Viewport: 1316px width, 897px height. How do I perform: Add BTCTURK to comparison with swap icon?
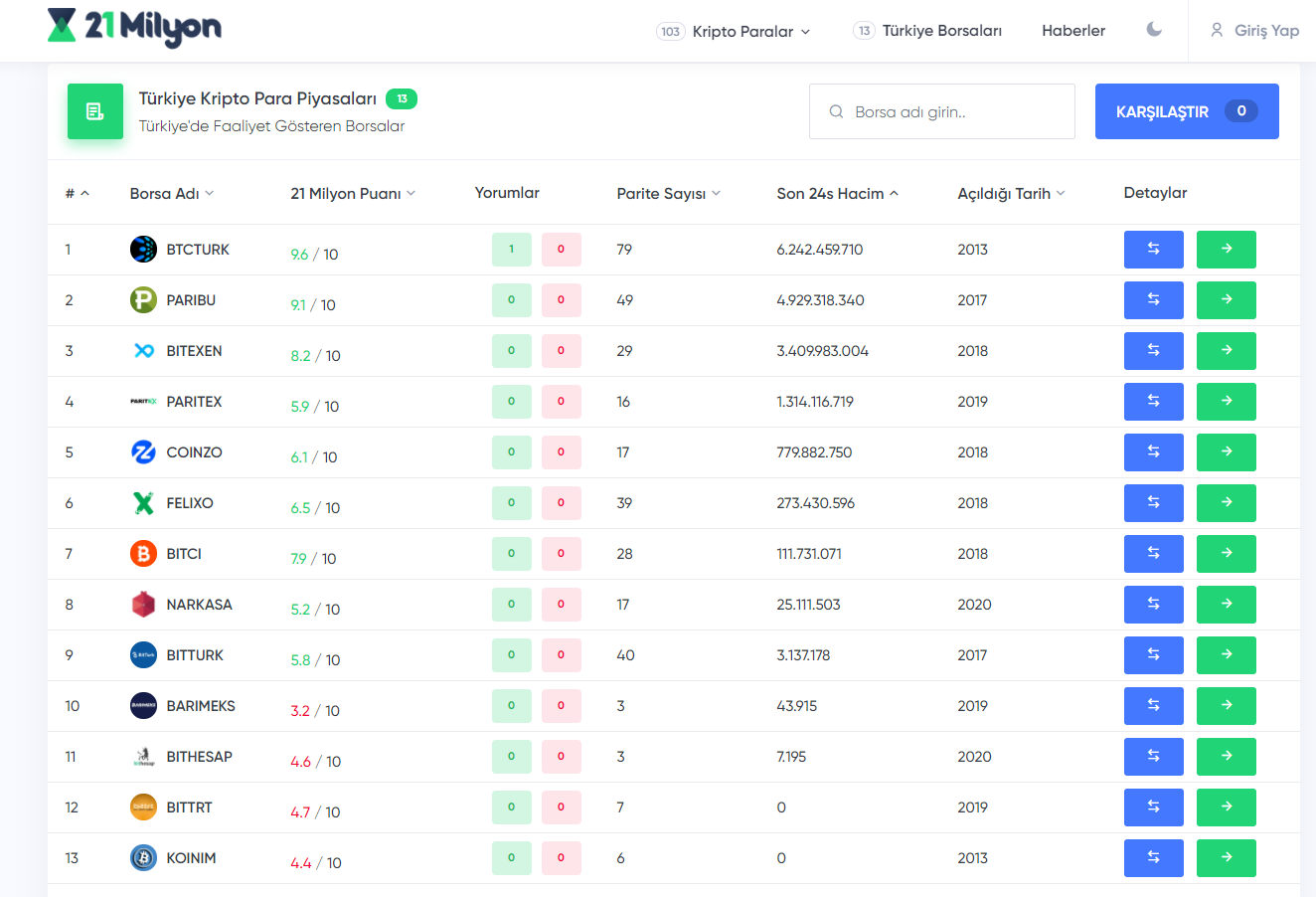pos(1153,250)
